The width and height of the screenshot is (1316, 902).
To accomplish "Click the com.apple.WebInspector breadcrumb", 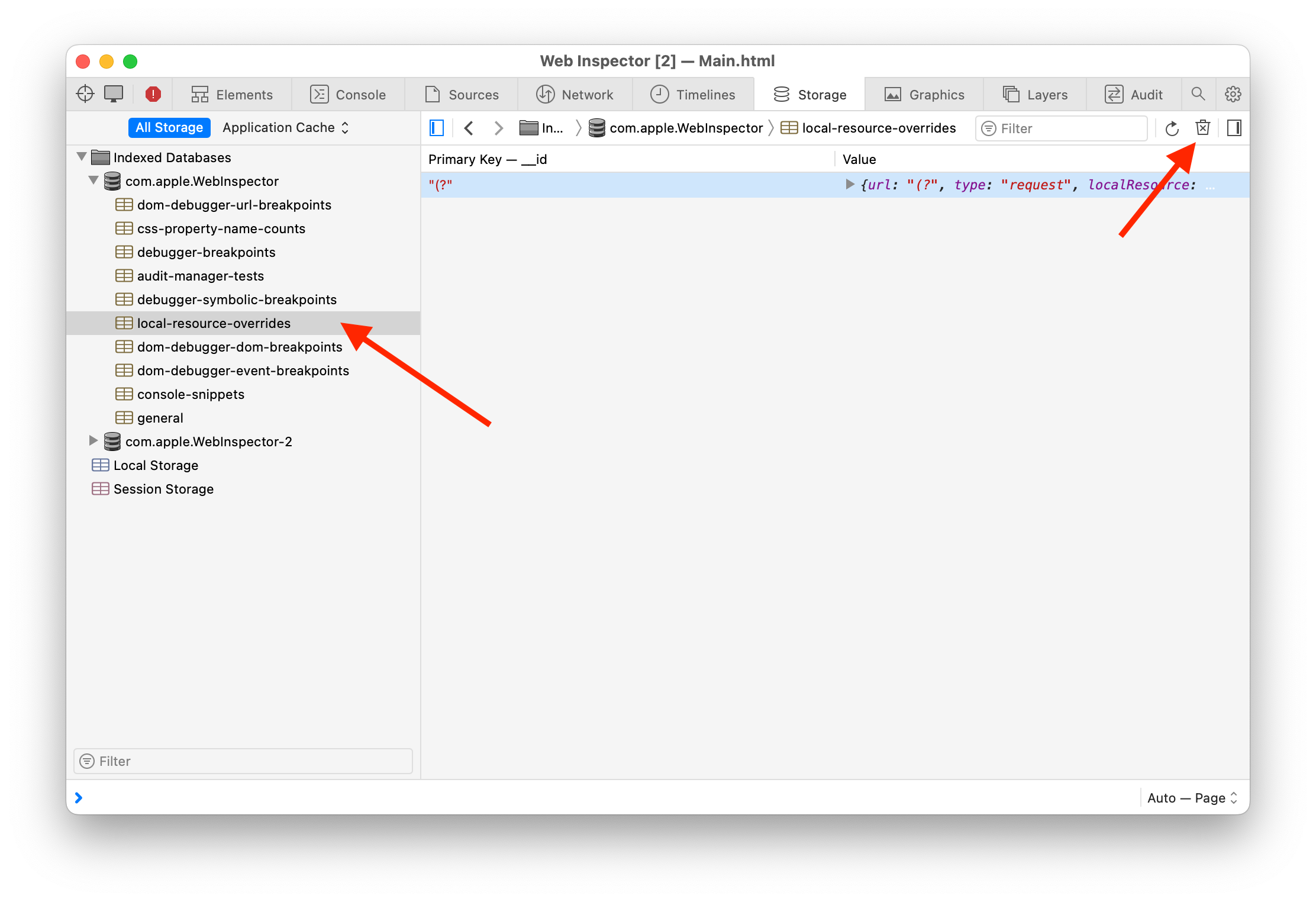I will (676, 128).
